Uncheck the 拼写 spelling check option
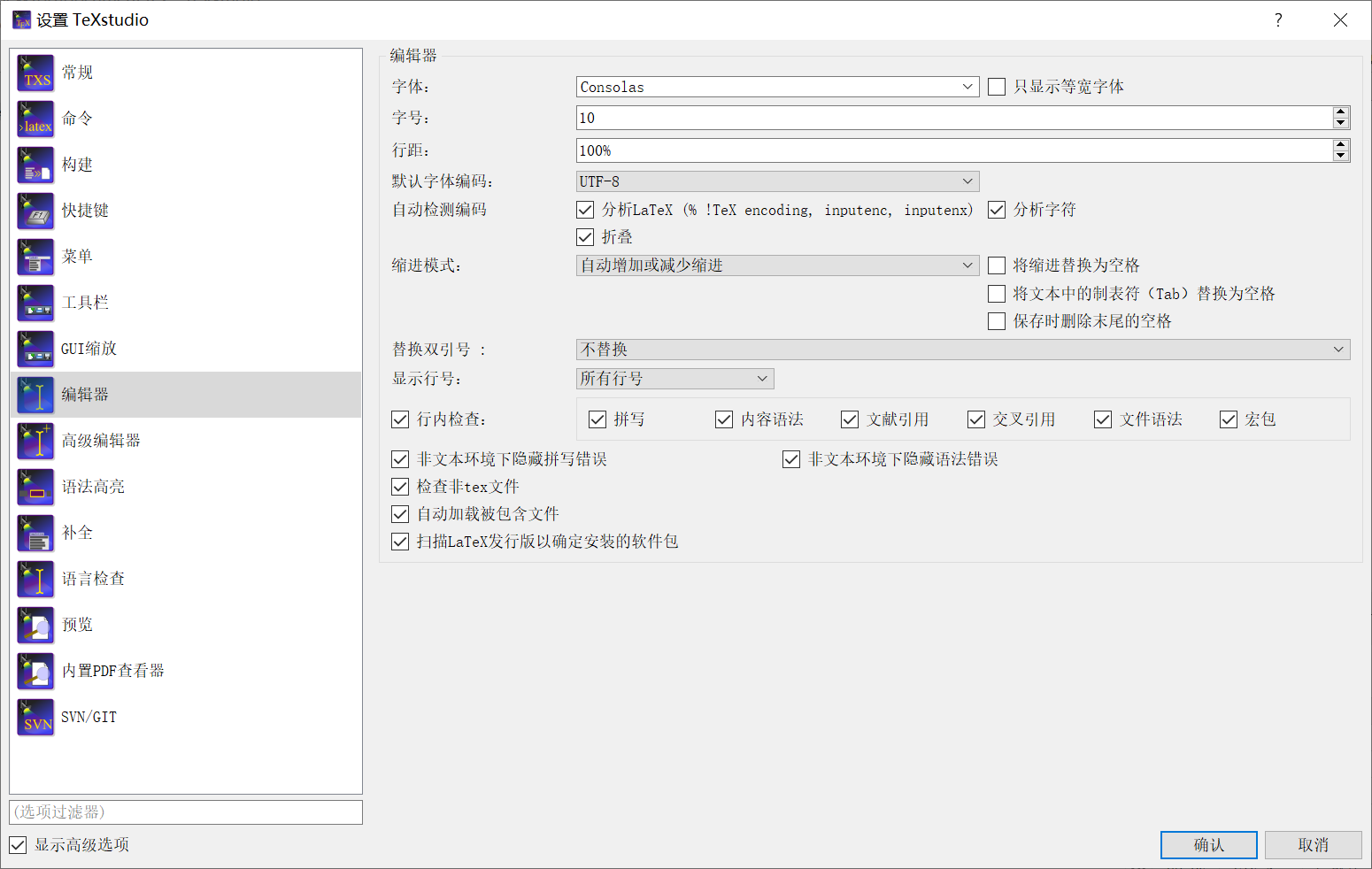This screenshot has height=869, width=1372. click(x=597, y=419)
